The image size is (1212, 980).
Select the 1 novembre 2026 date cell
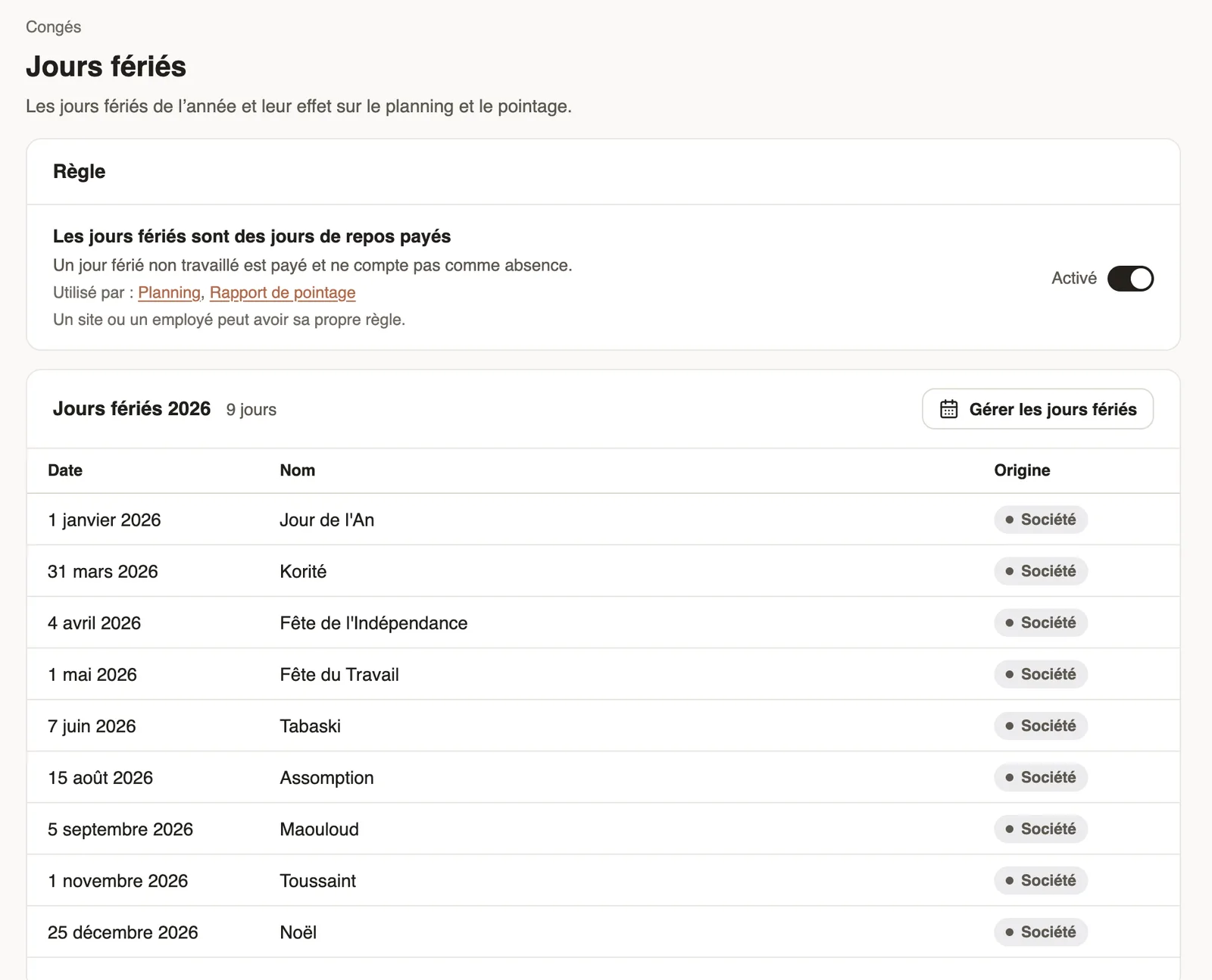point(118,880)
